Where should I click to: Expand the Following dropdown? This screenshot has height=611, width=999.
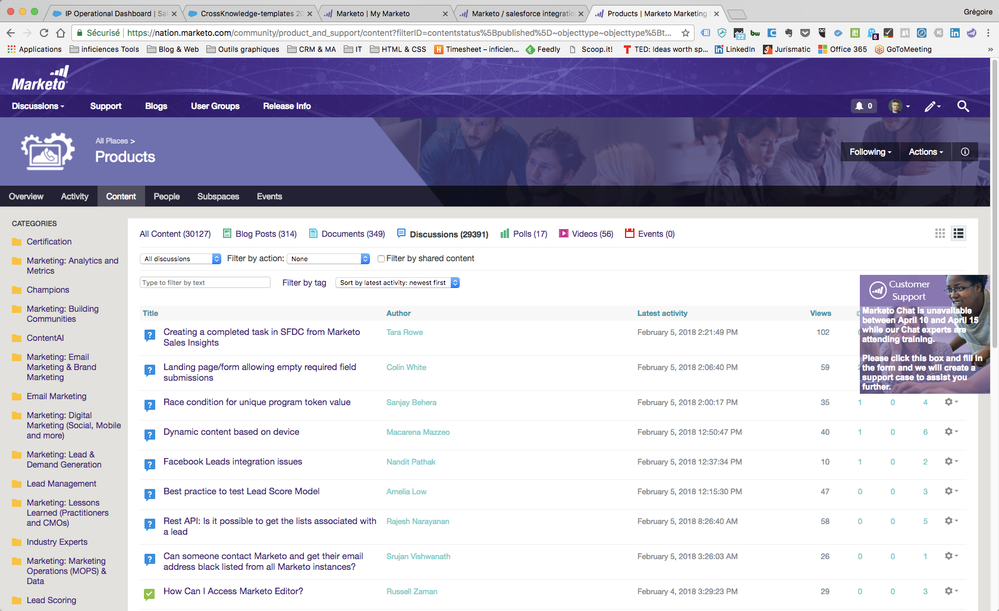click(870, 152)
